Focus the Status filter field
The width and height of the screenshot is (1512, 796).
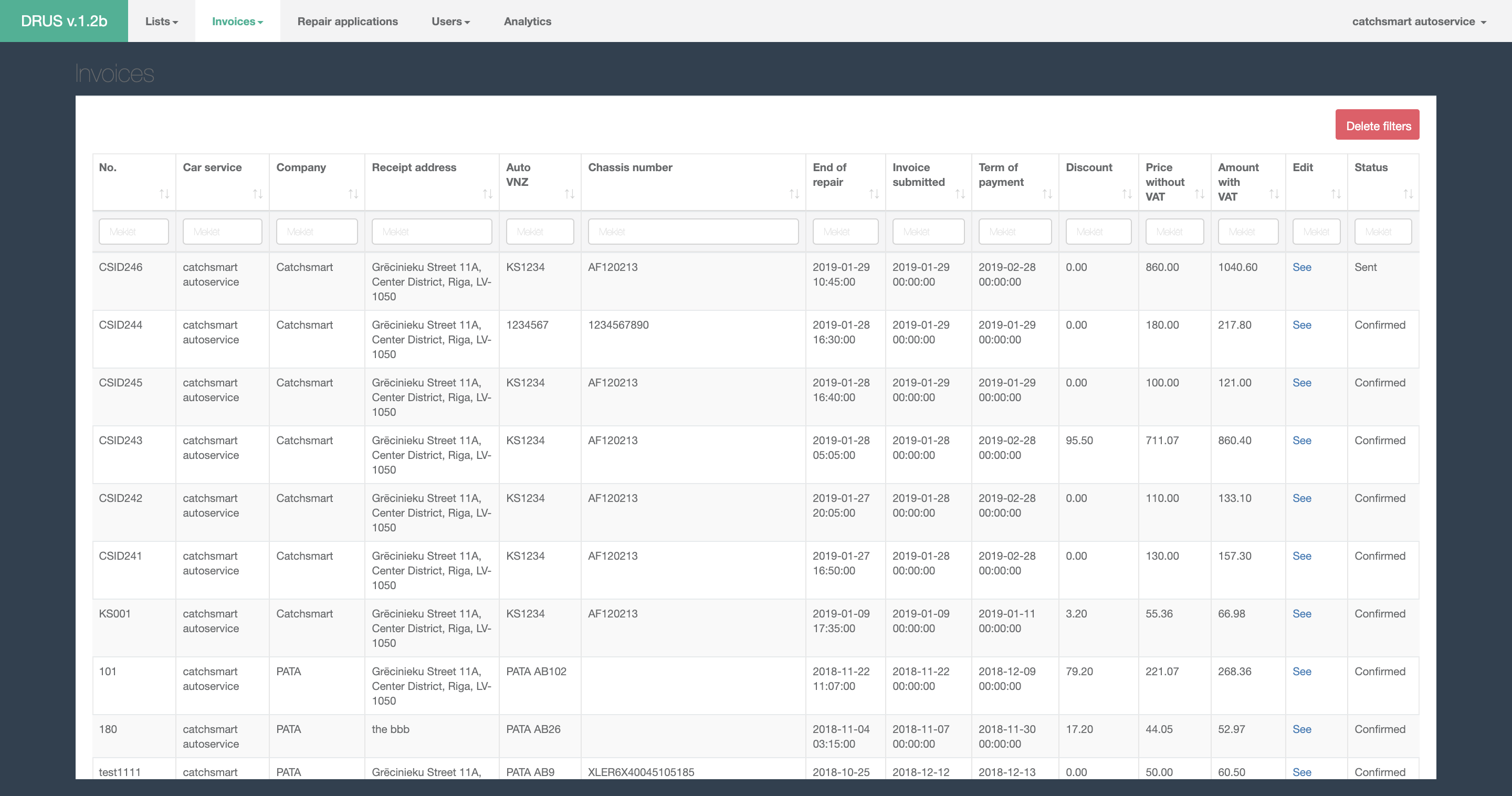click(1383, 231)
